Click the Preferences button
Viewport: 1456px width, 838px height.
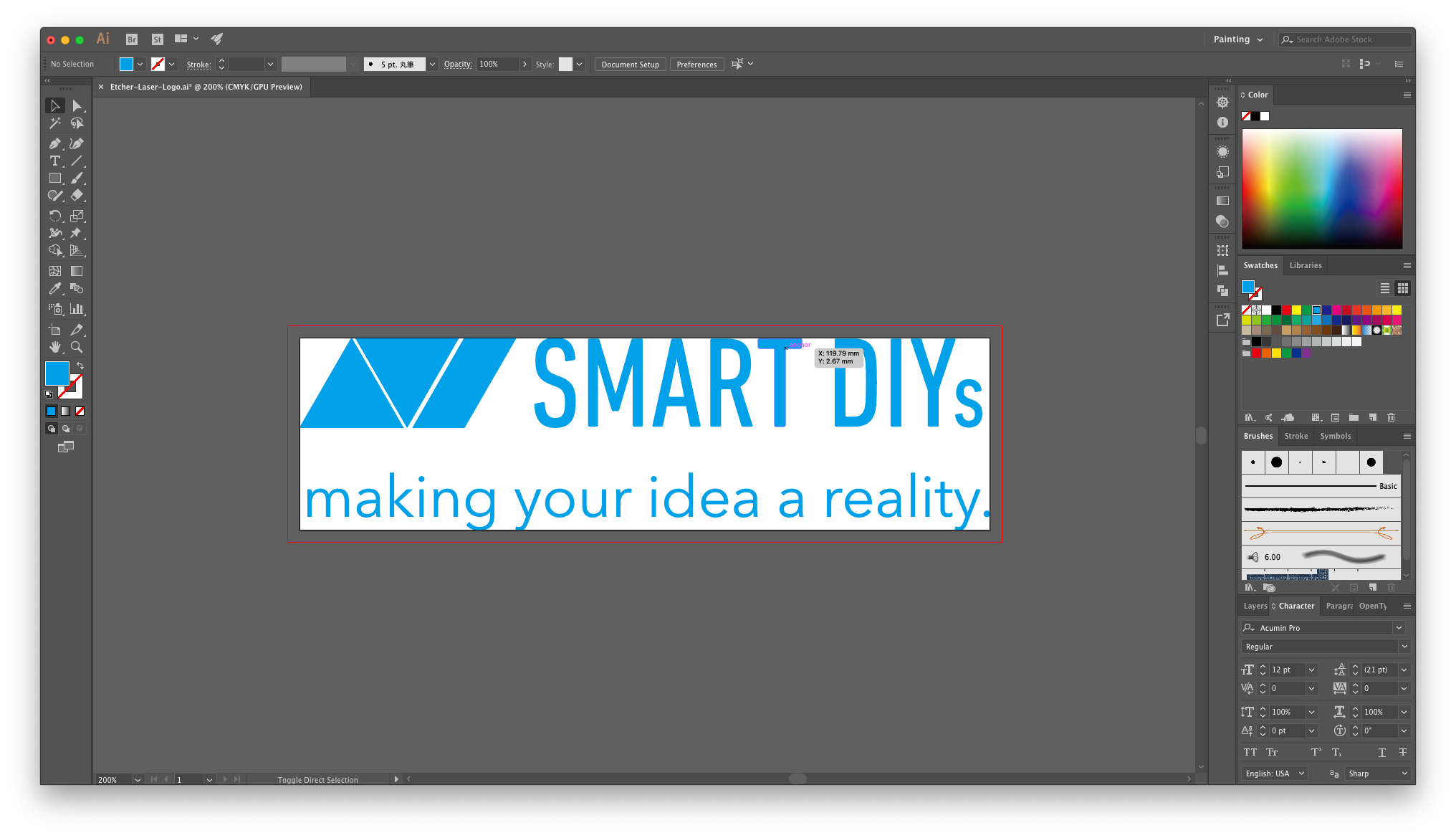pyautogui.click(x=696, y=65)
